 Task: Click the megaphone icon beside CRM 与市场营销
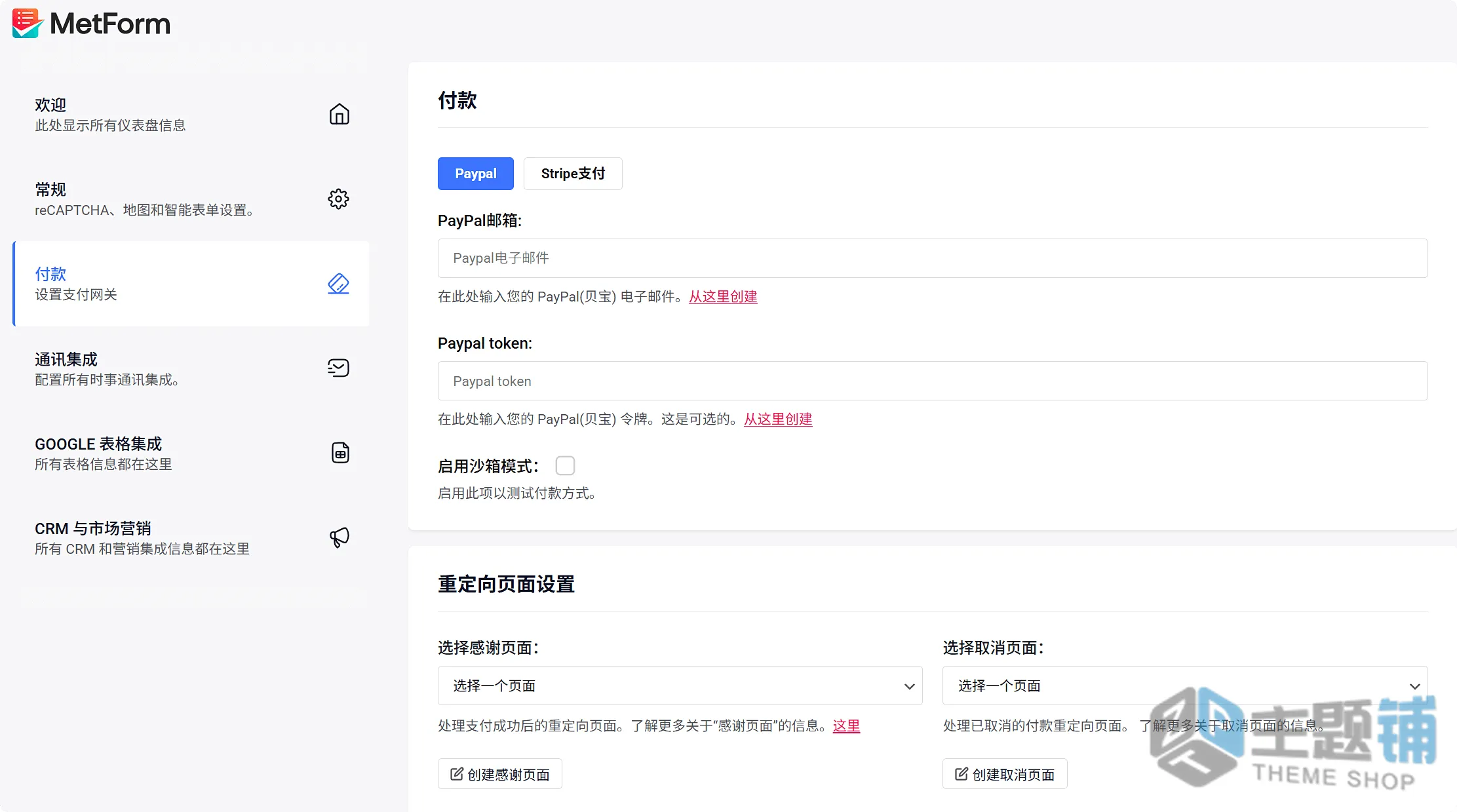click(x=339, y=537)
